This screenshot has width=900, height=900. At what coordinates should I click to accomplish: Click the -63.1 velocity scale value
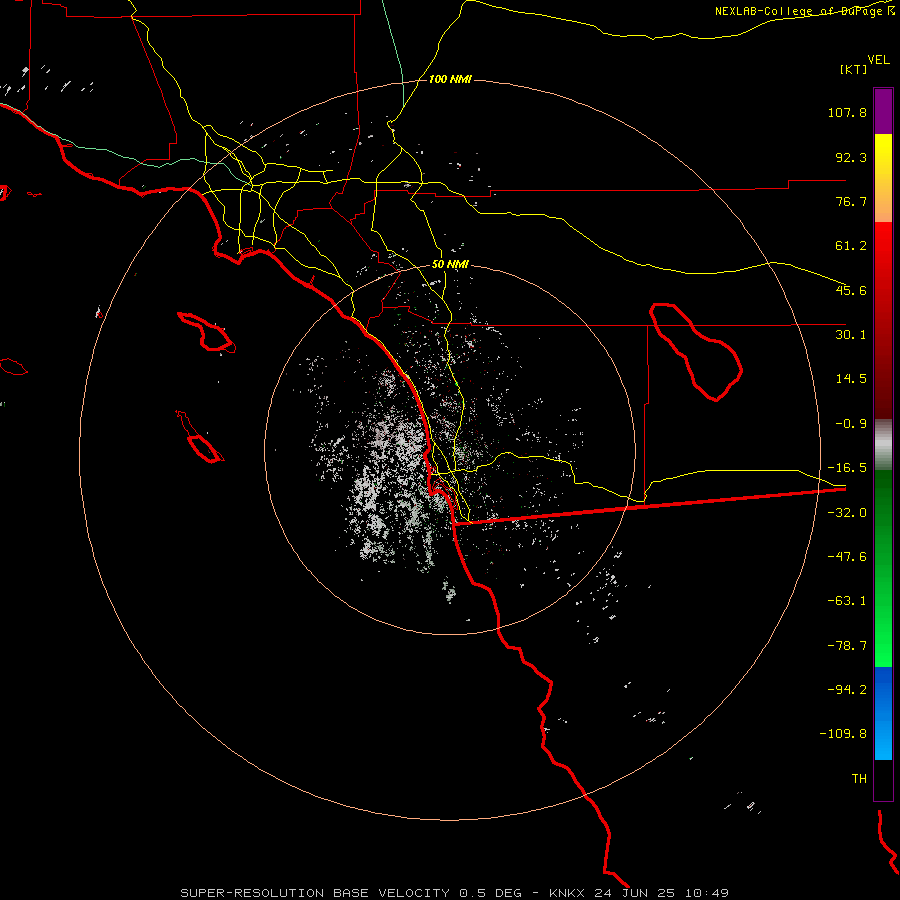(847, 601)
